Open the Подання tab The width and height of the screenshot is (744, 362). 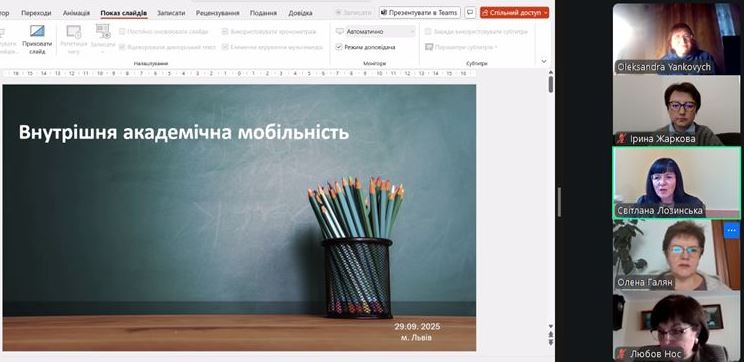click(263, 13)
